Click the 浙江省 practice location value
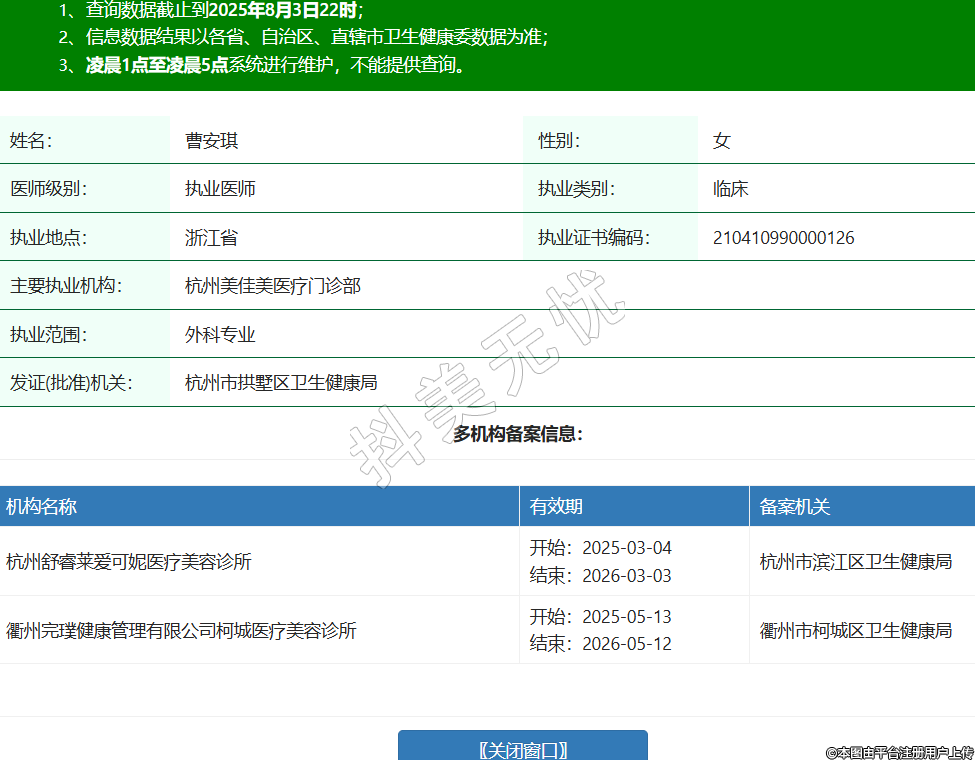 click(x=211, y=238)
